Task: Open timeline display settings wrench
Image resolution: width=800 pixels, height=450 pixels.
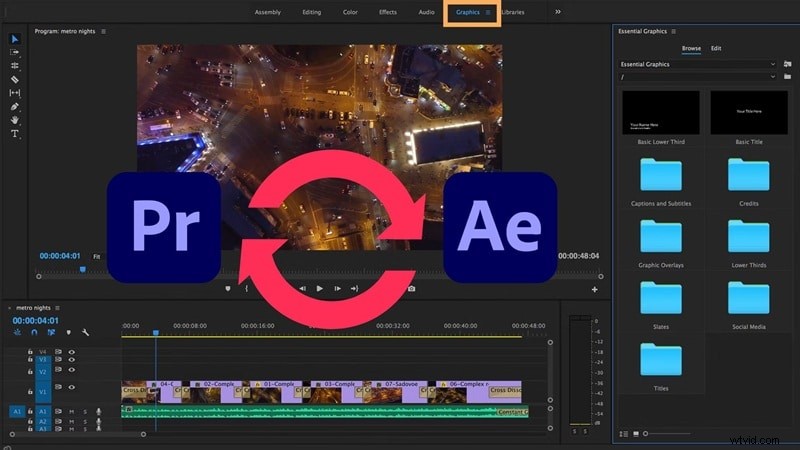Action: (x=85, y=333)
